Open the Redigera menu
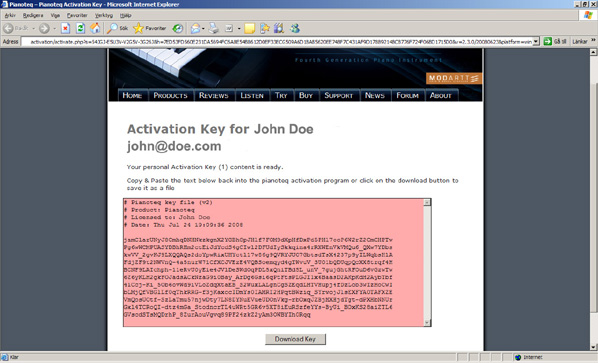The height and width of the screenshot is (363, 598). [x=33, y=15]
